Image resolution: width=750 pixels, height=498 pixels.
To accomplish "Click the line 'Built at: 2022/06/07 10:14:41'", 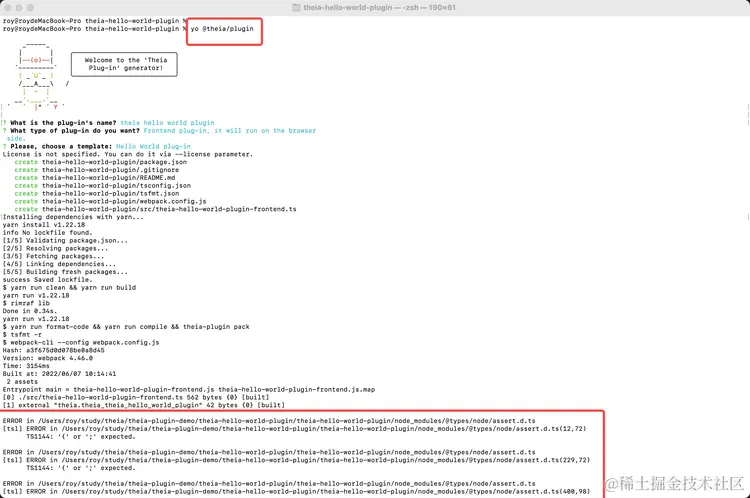I will [59, 374].
